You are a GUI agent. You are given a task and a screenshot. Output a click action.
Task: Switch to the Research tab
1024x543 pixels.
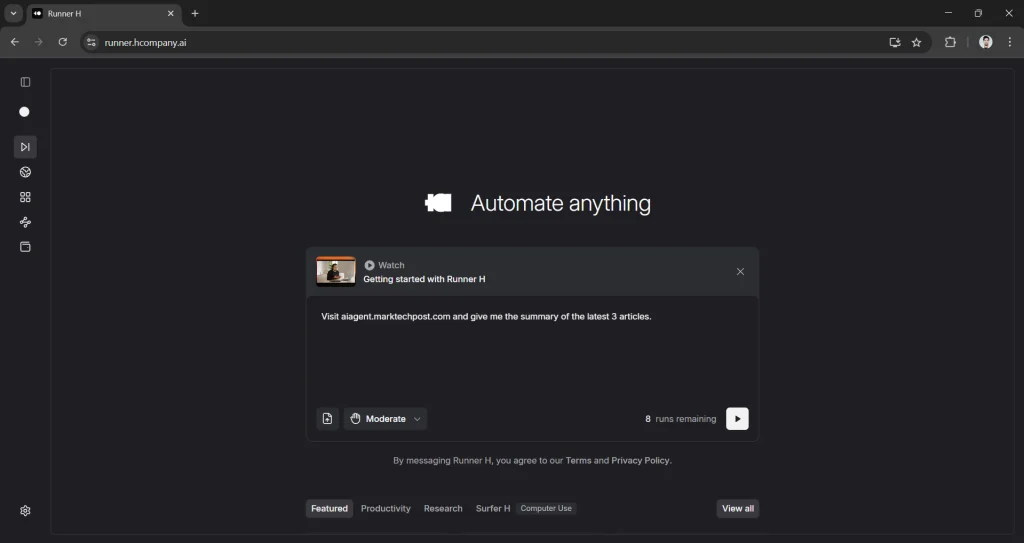pos(443,508)
